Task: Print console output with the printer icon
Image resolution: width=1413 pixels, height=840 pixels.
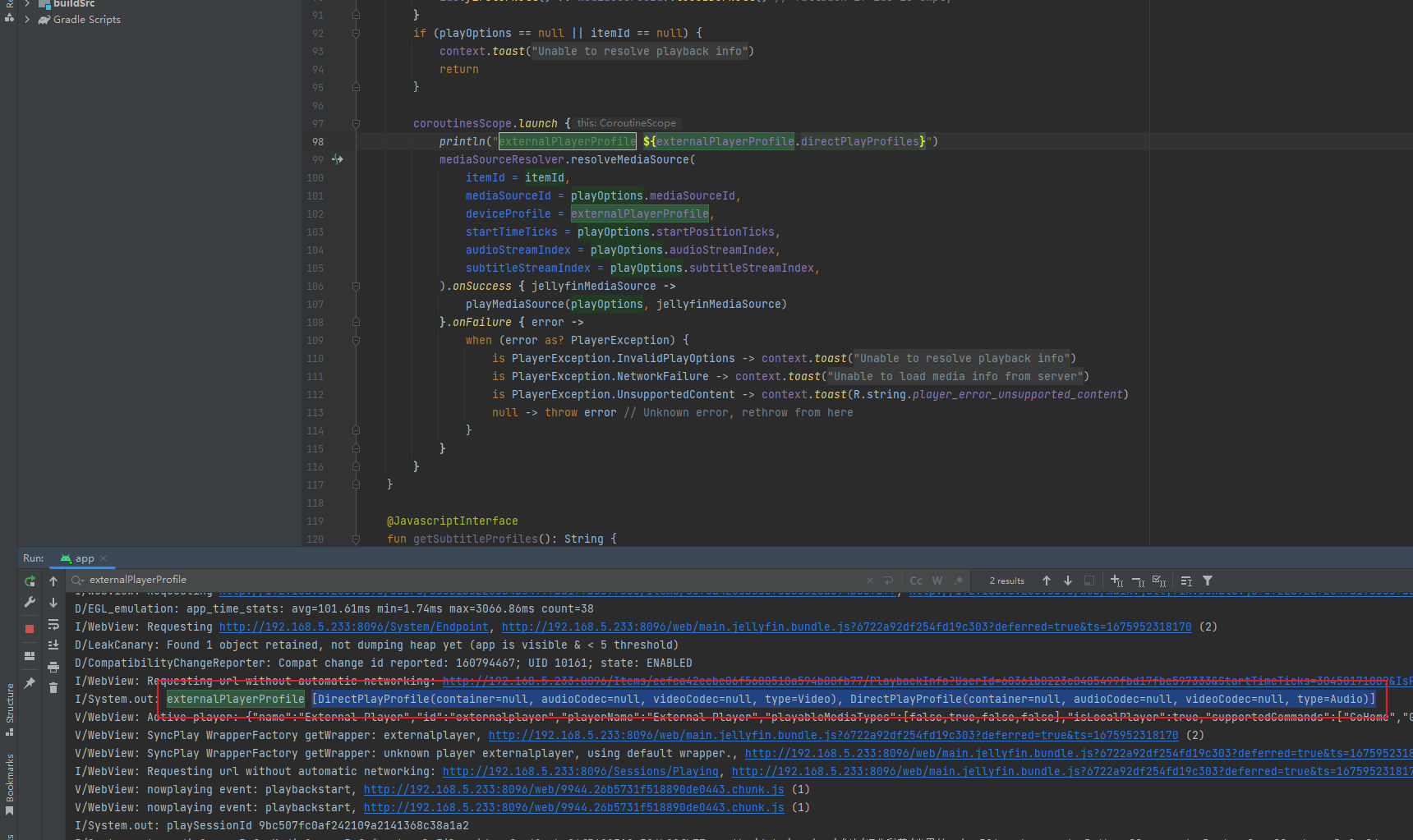Action: (53, 667)
